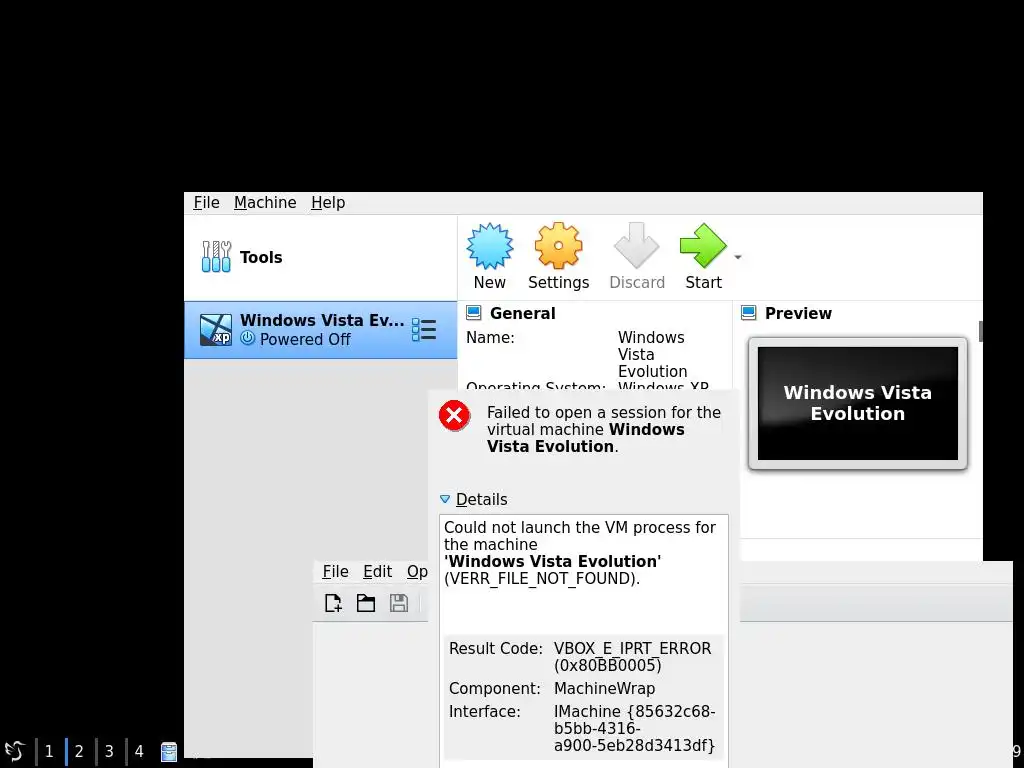
Task: Start the virtual machine
Action: point(703,256)
